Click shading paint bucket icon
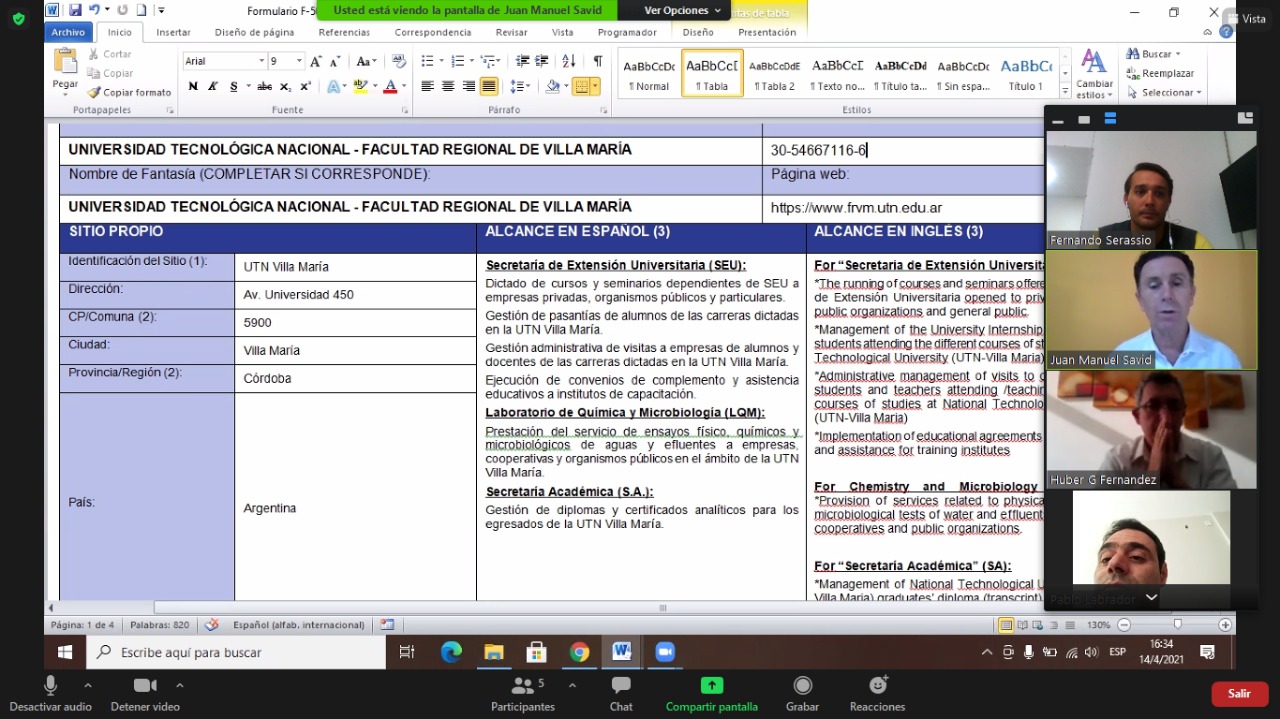This screenshot has width=1280, height=719. tap(552, 86)
